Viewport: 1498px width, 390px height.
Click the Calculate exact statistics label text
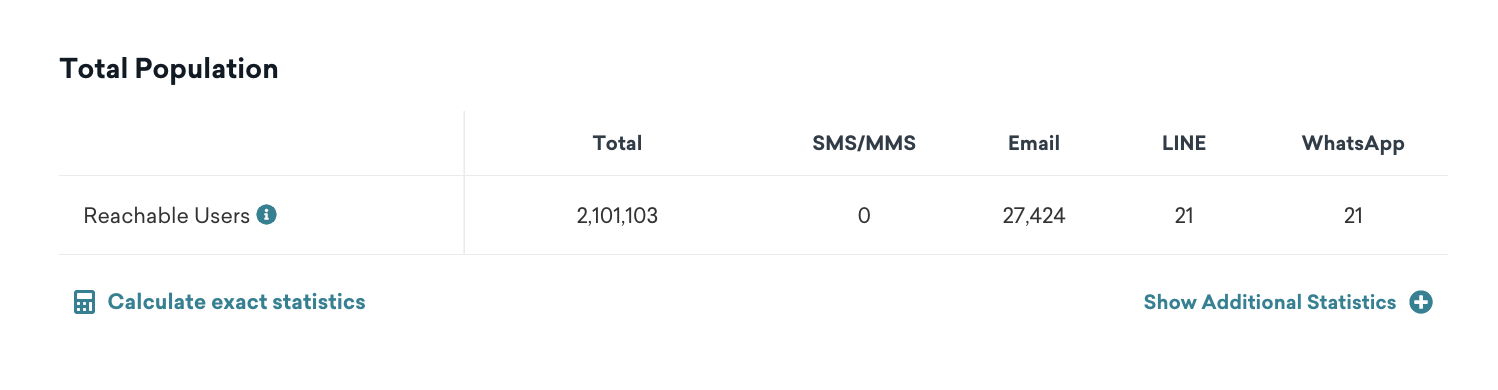point(236,302)
